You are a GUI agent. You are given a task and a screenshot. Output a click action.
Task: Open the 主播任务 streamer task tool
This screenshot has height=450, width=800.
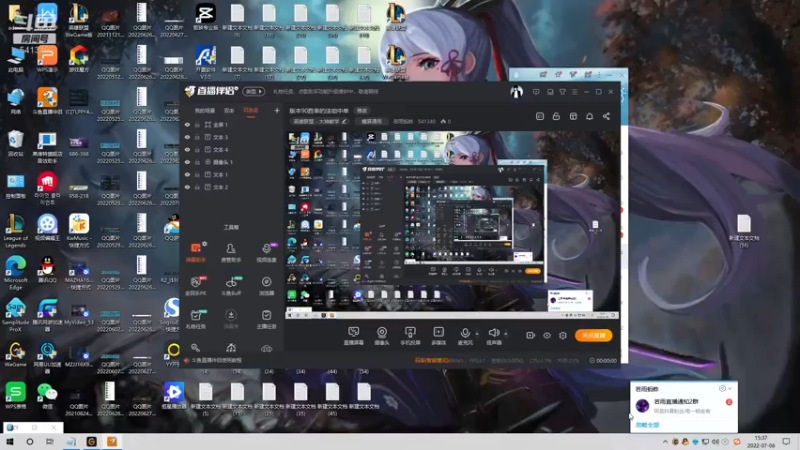pyautogui.click(x=266, y=319)
